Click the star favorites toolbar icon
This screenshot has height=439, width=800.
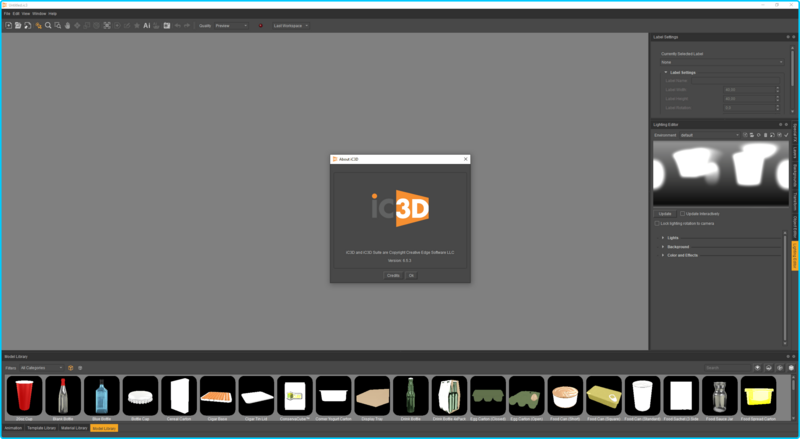coord(137,26)
